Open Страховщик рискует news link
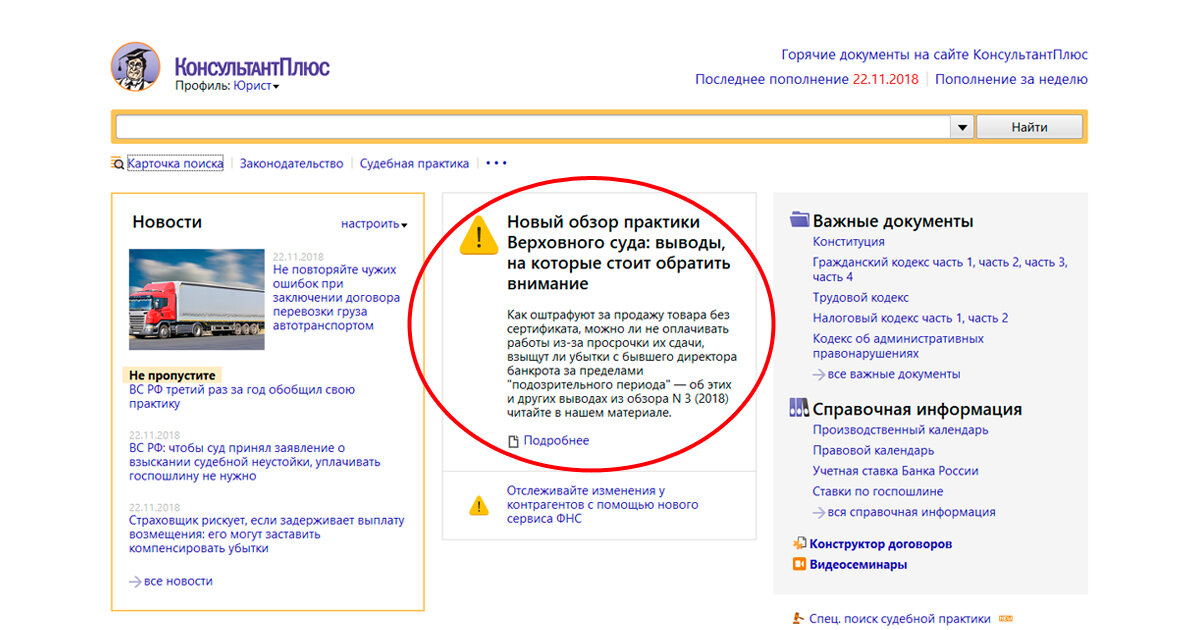The image size is (1200, 630). pos(267,534)
